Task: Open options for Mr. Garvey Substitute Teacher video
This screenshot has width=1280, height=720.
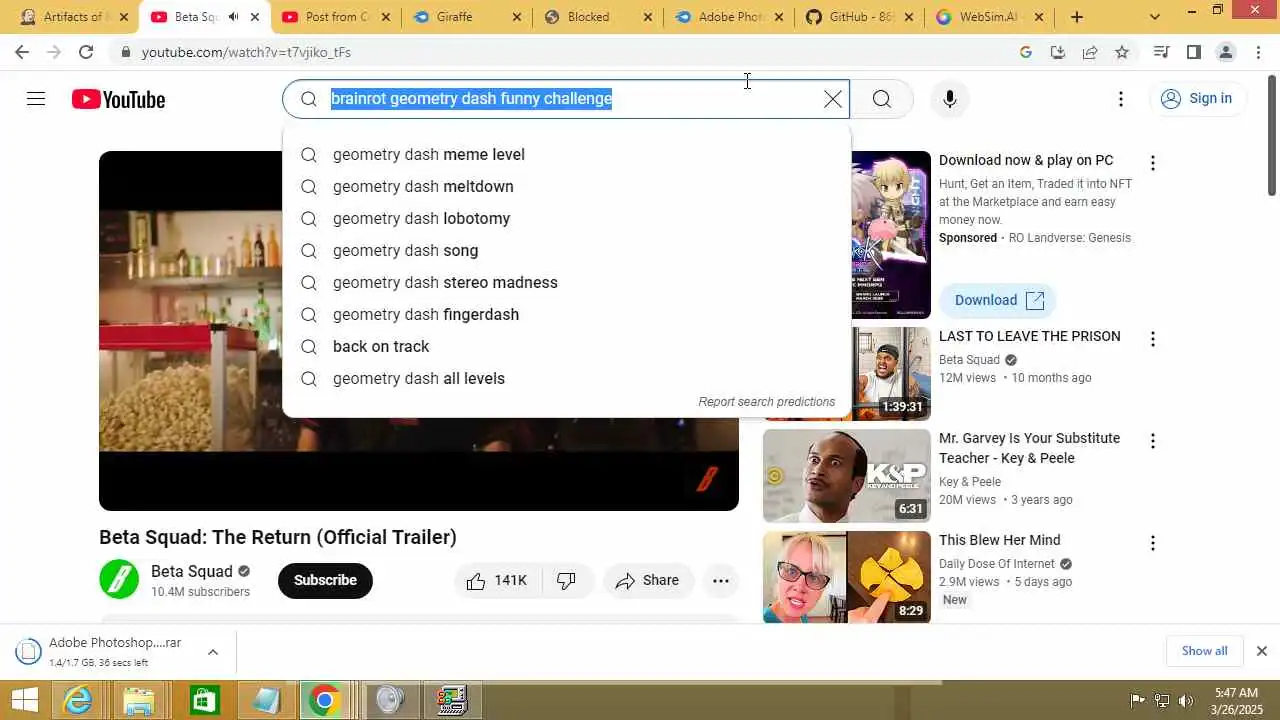Action: click(1152, 441)
